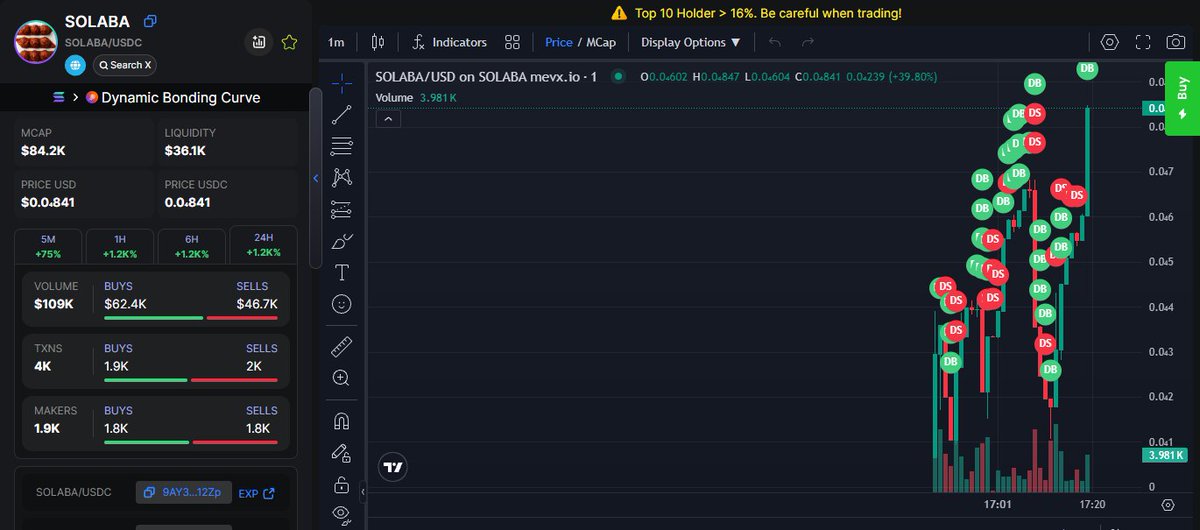
Task: Select the long position forecasting tool
Action: click(x=341, y=210)
